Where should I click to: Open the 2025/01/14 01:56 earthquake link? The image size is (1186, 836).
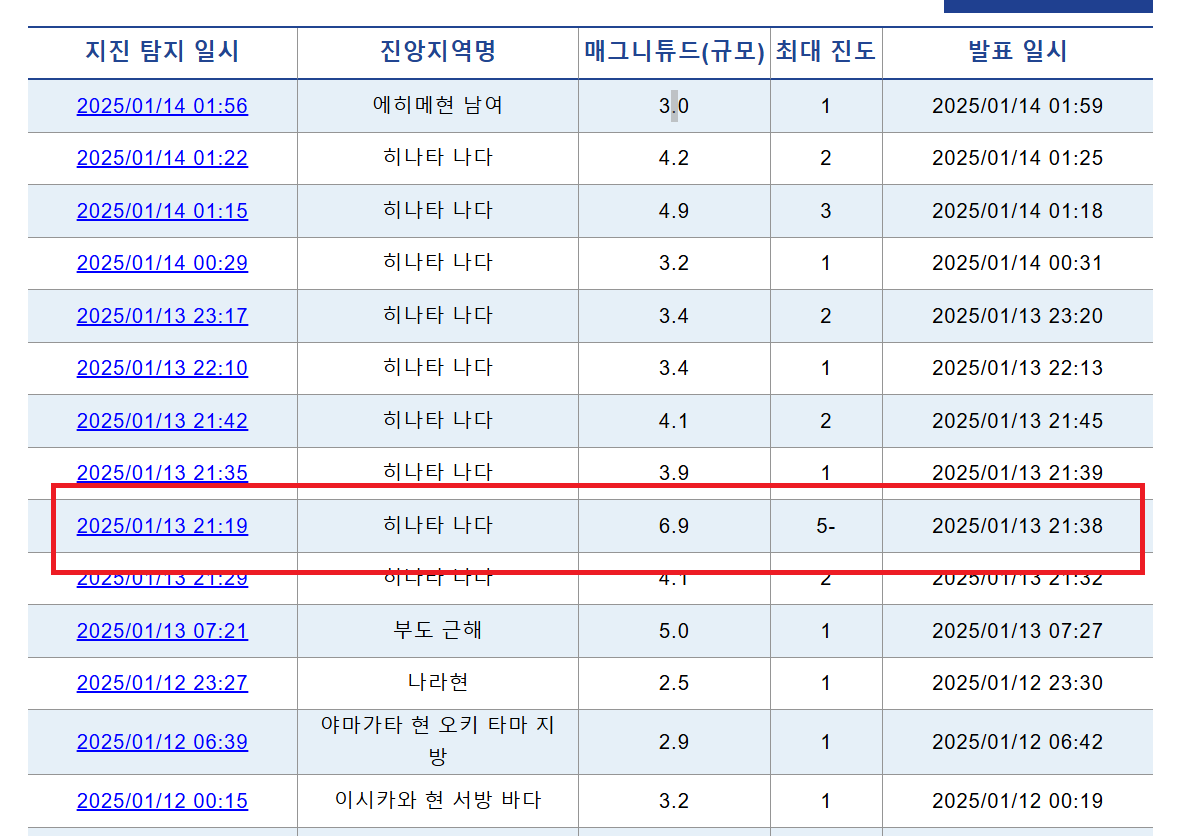click(162, 106)
